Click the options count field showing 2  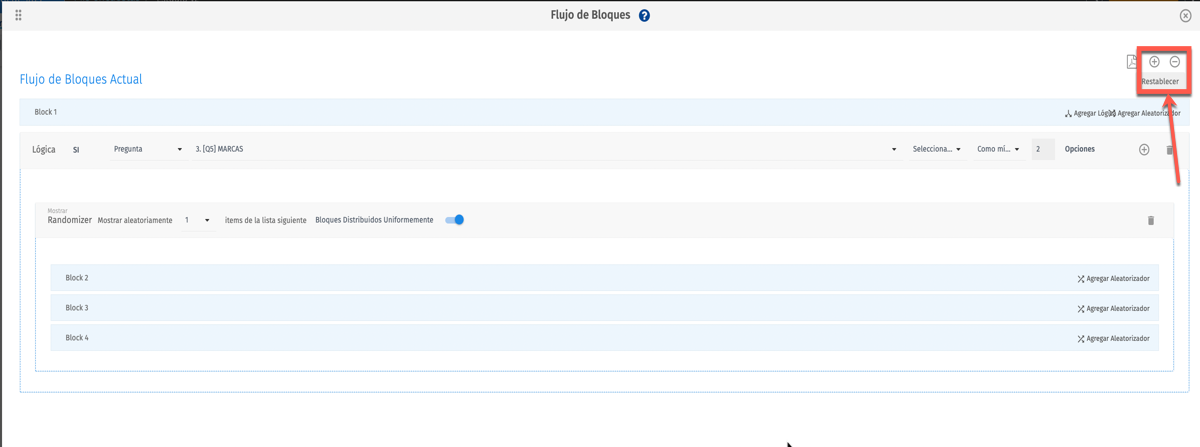click(1042, 149)
